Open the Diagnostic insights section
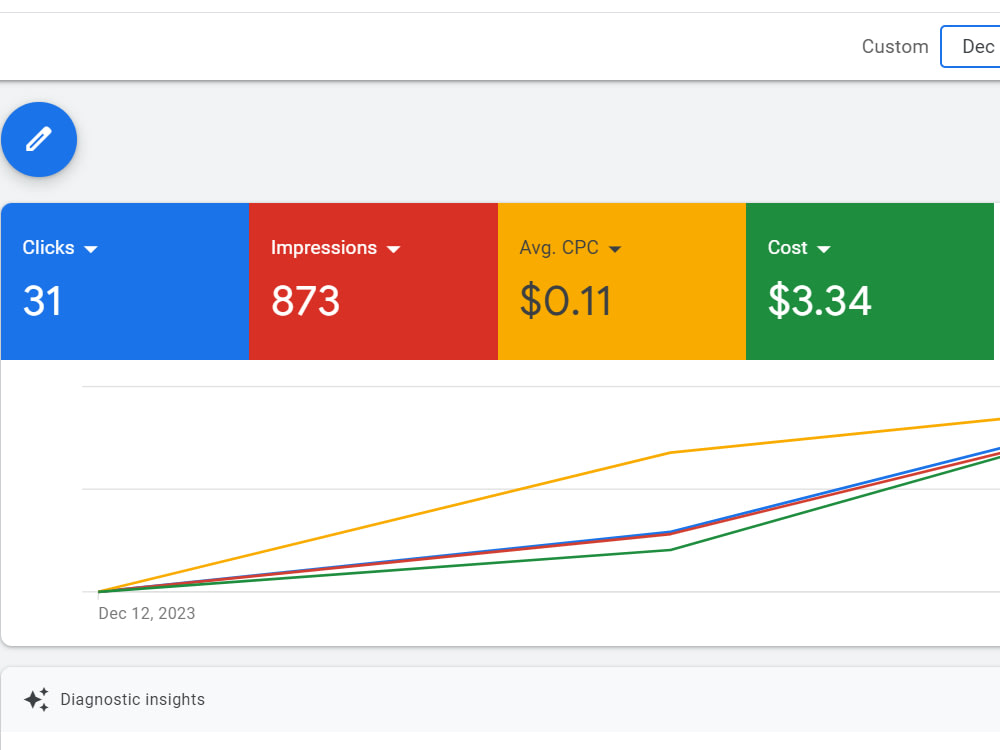 (x=500, y=700)
